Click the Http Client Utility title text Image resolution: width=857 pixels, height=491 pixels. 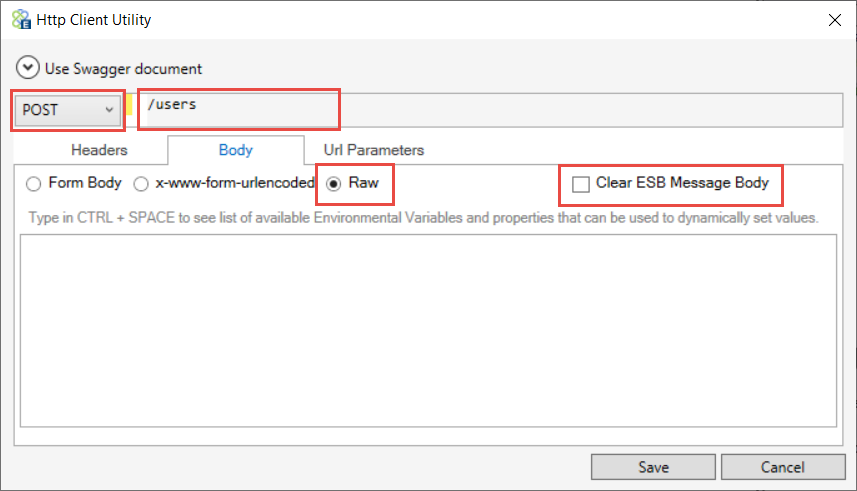(x=93, y=20)
